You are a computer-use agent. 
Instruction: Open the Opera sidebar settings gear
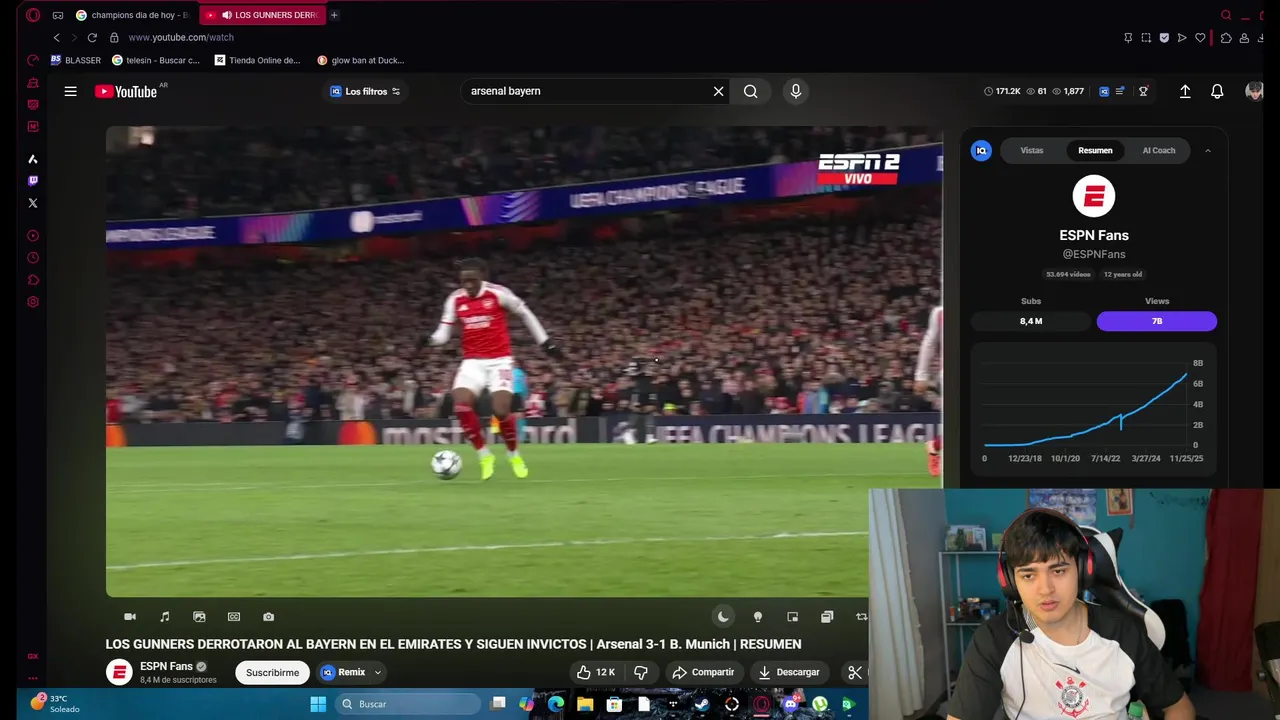(33, 302)
